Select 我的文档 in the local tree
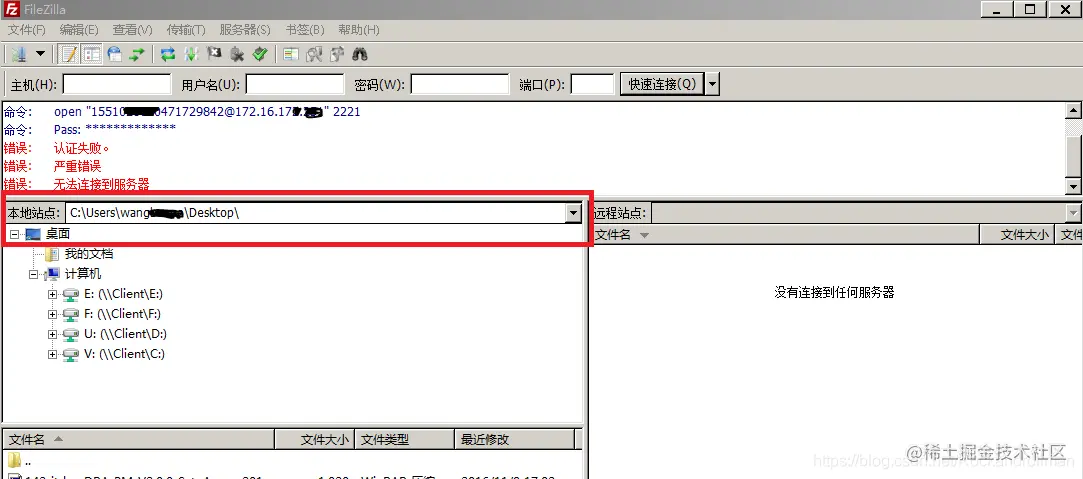The height and width of the screenshot is (479, 1083). [x=89, y=254]
